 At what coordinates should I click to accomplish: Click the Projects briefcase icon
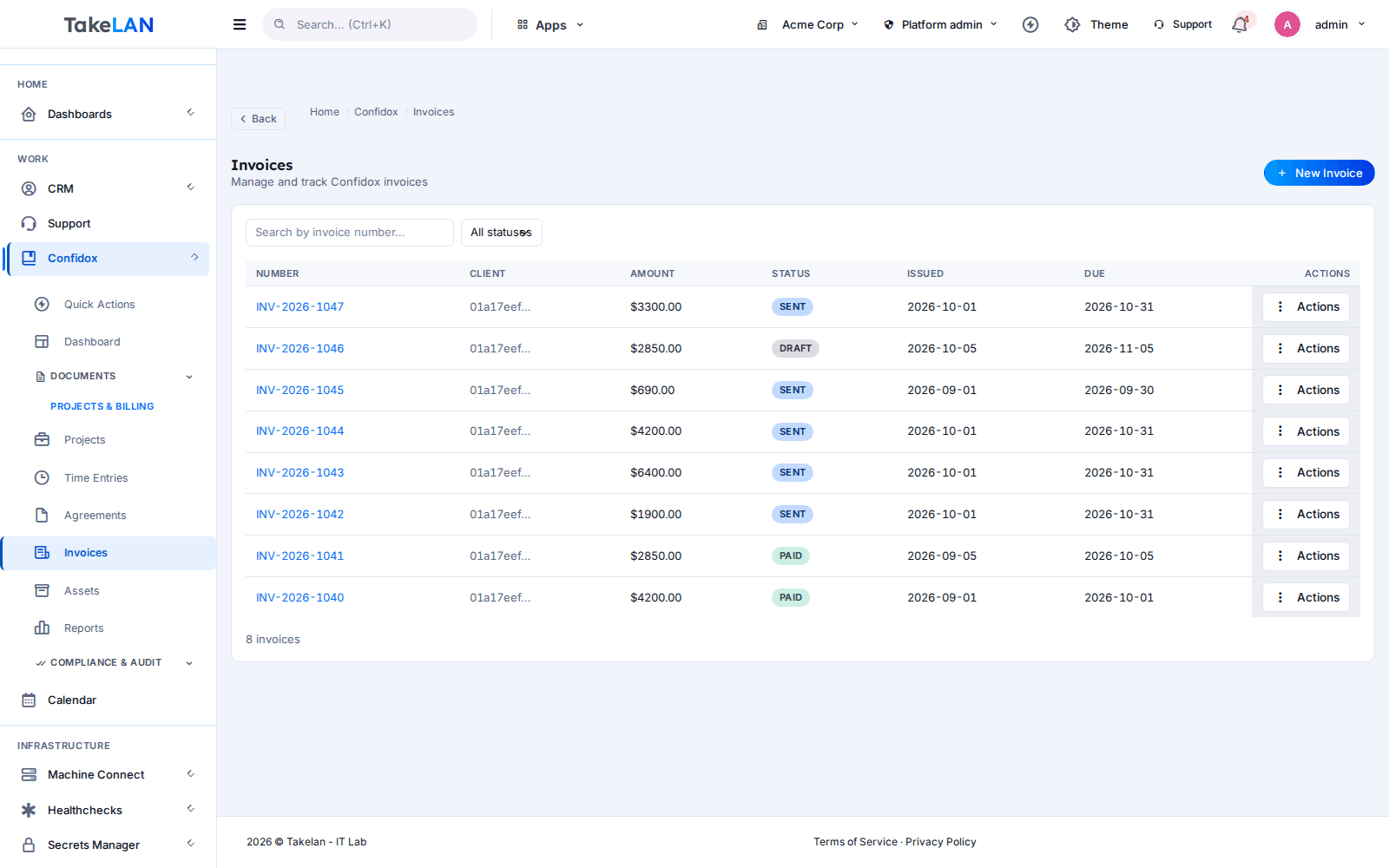pyautogui.click(x=42, y=439)
